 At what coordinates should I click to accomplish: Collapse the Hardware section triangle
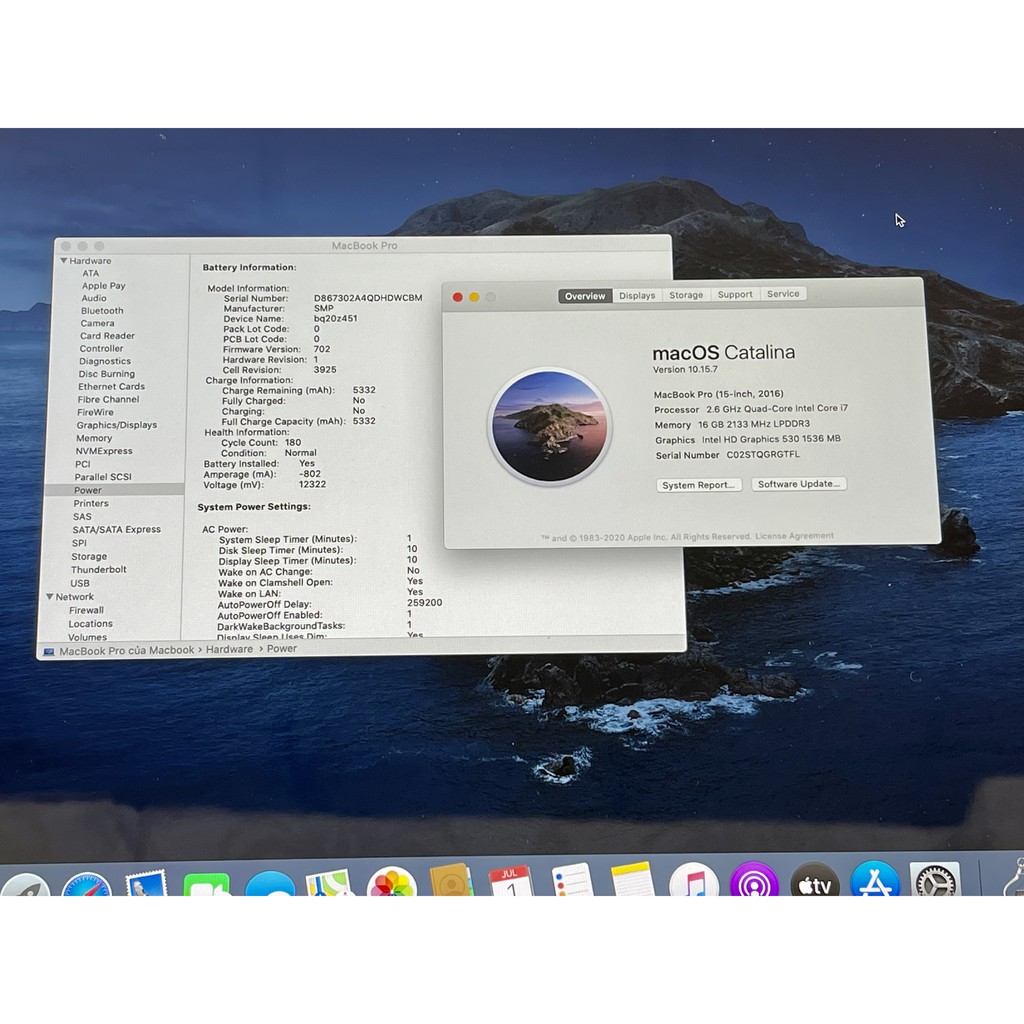pos(63,261)
